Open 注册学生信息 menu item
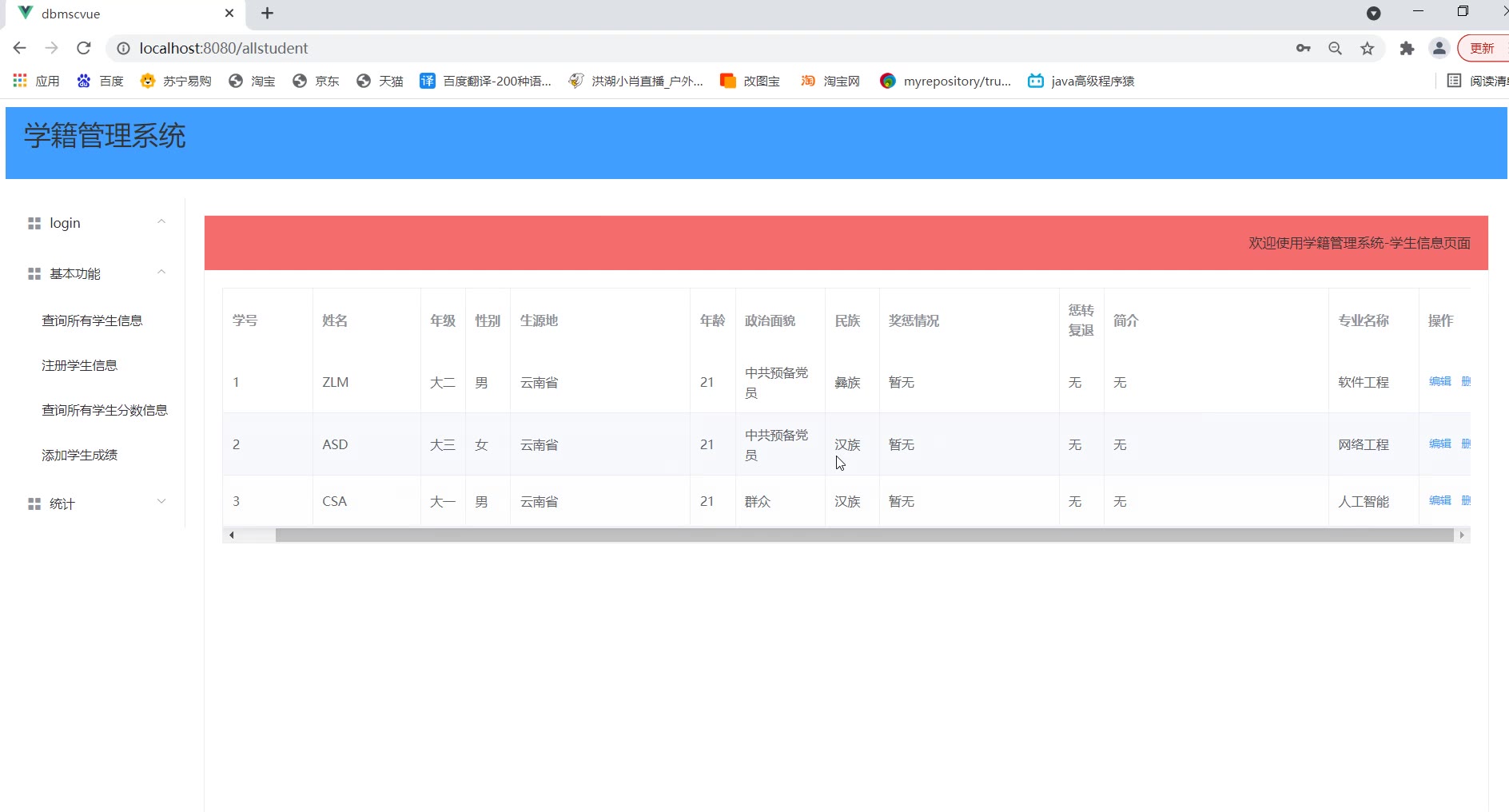1509x812 pixels. 79,365
